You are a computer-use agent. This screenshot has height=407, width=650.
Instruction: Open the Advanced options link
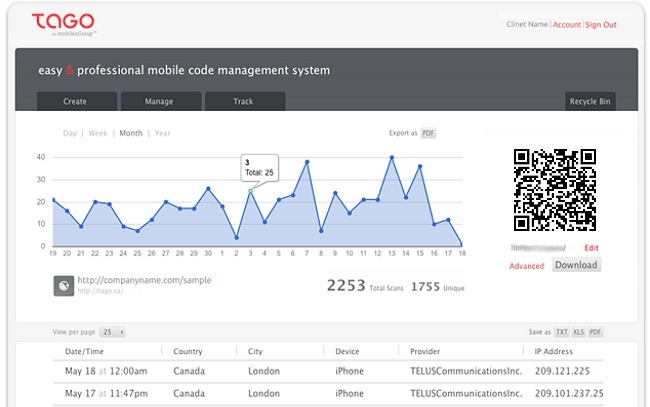pyautogui.click(x=526, y=266)
